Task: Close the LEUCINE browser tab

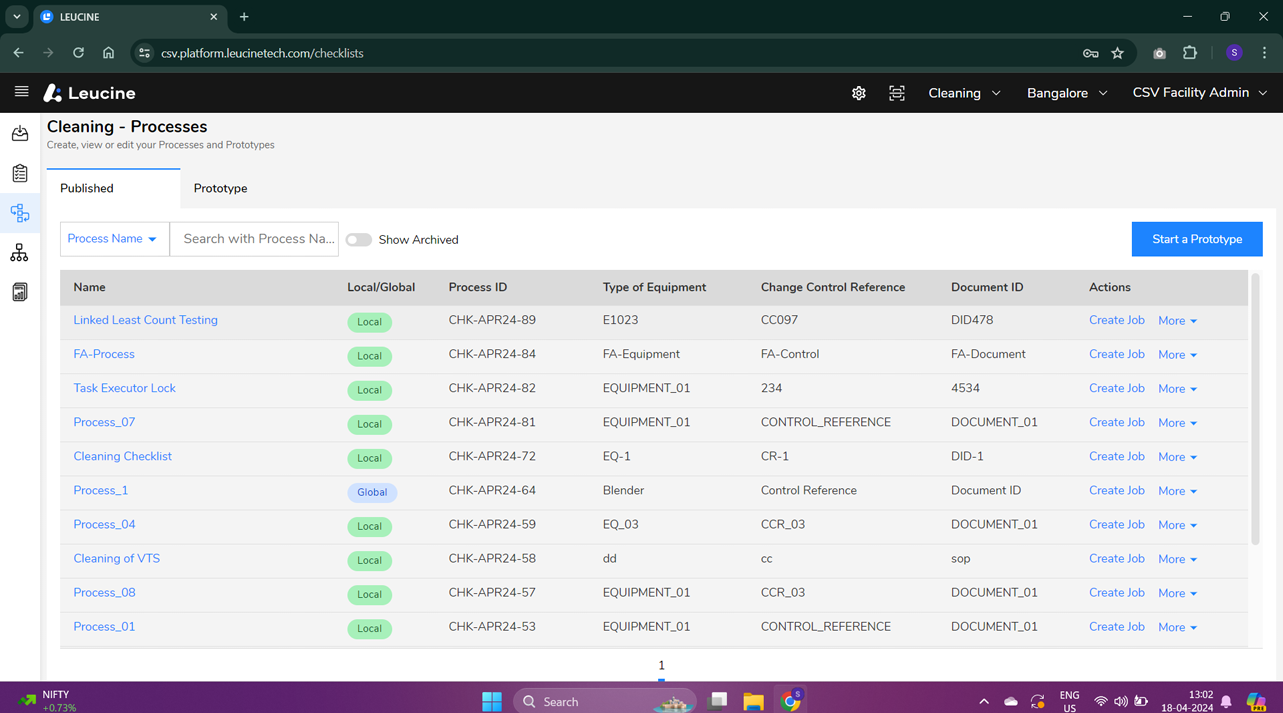Action: coord(213,17)
